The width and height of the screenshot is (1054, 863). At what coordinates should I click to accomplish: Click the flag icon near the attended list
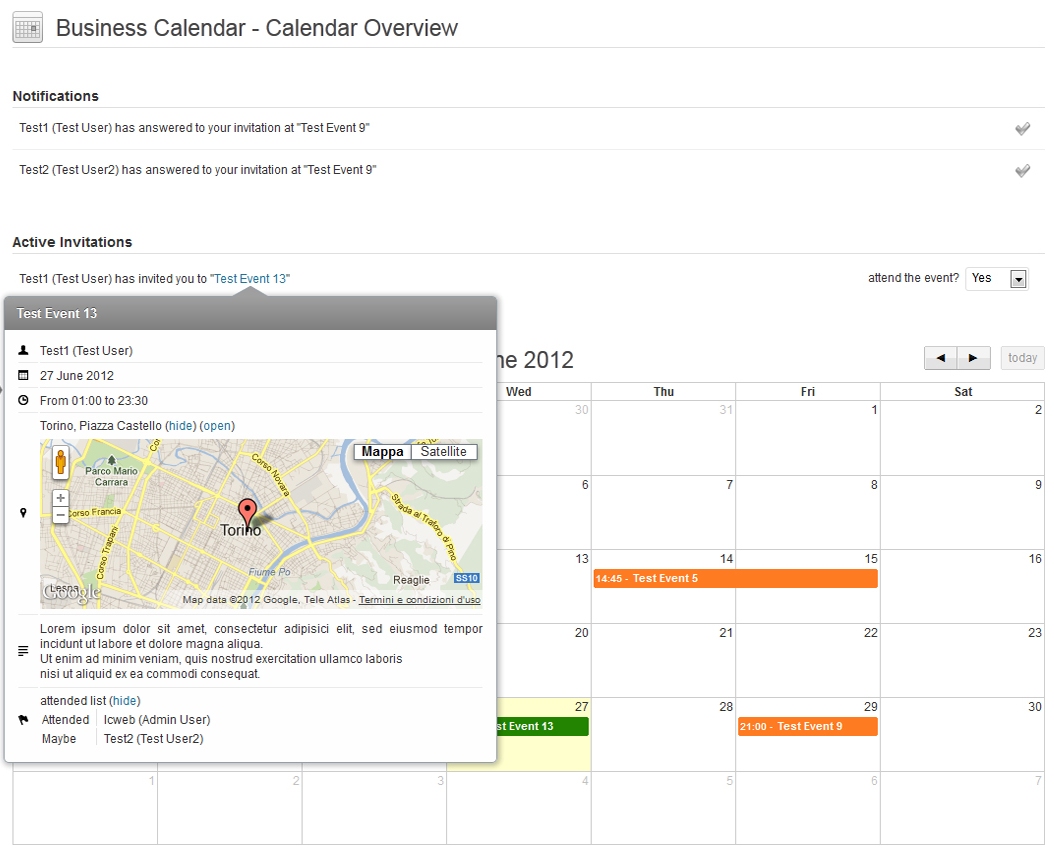tap(21, 719)
